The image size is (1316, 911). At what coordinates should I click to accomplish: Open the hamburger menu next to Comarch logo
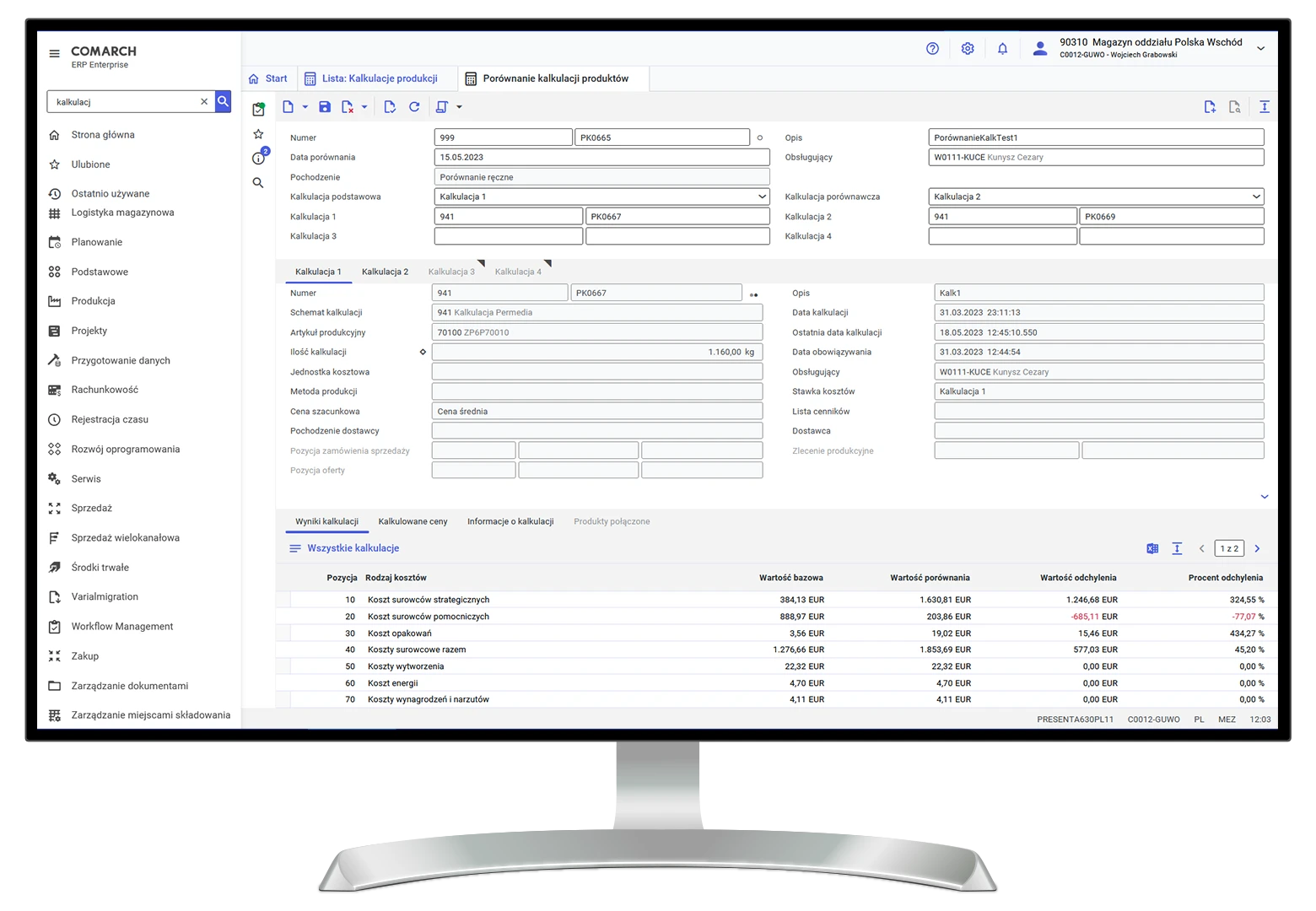point(55,54)
